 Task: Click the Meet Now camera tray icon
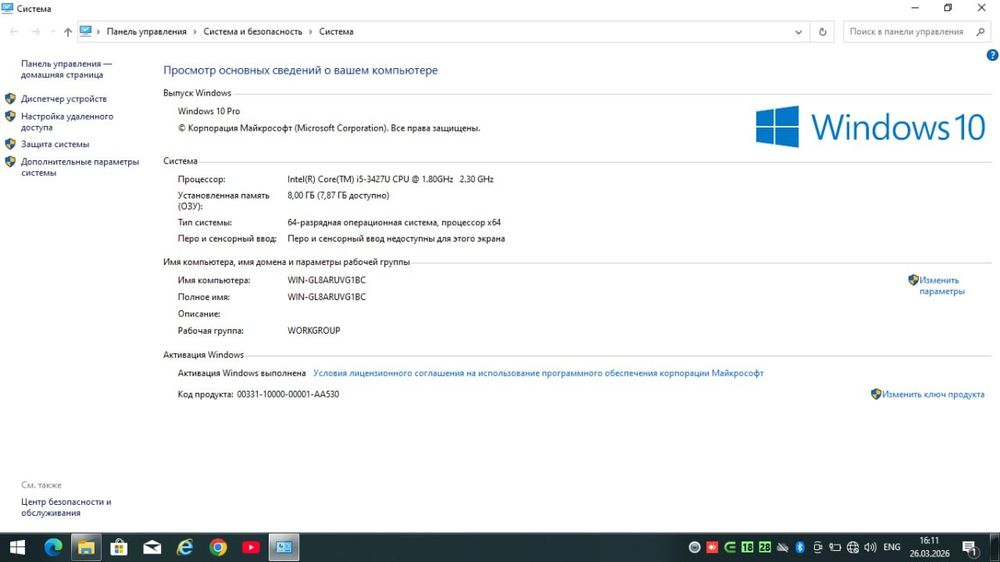pos(818,547)
